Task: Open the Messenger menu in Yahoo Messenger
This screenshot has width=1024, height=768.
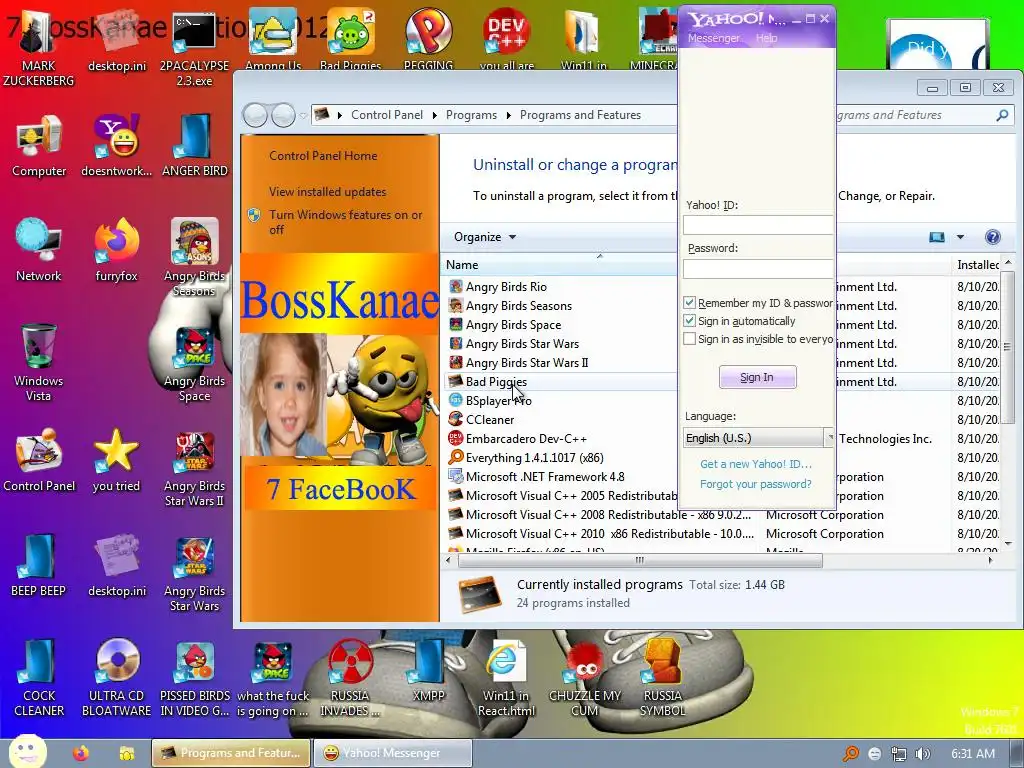Action: click(713, 38)
